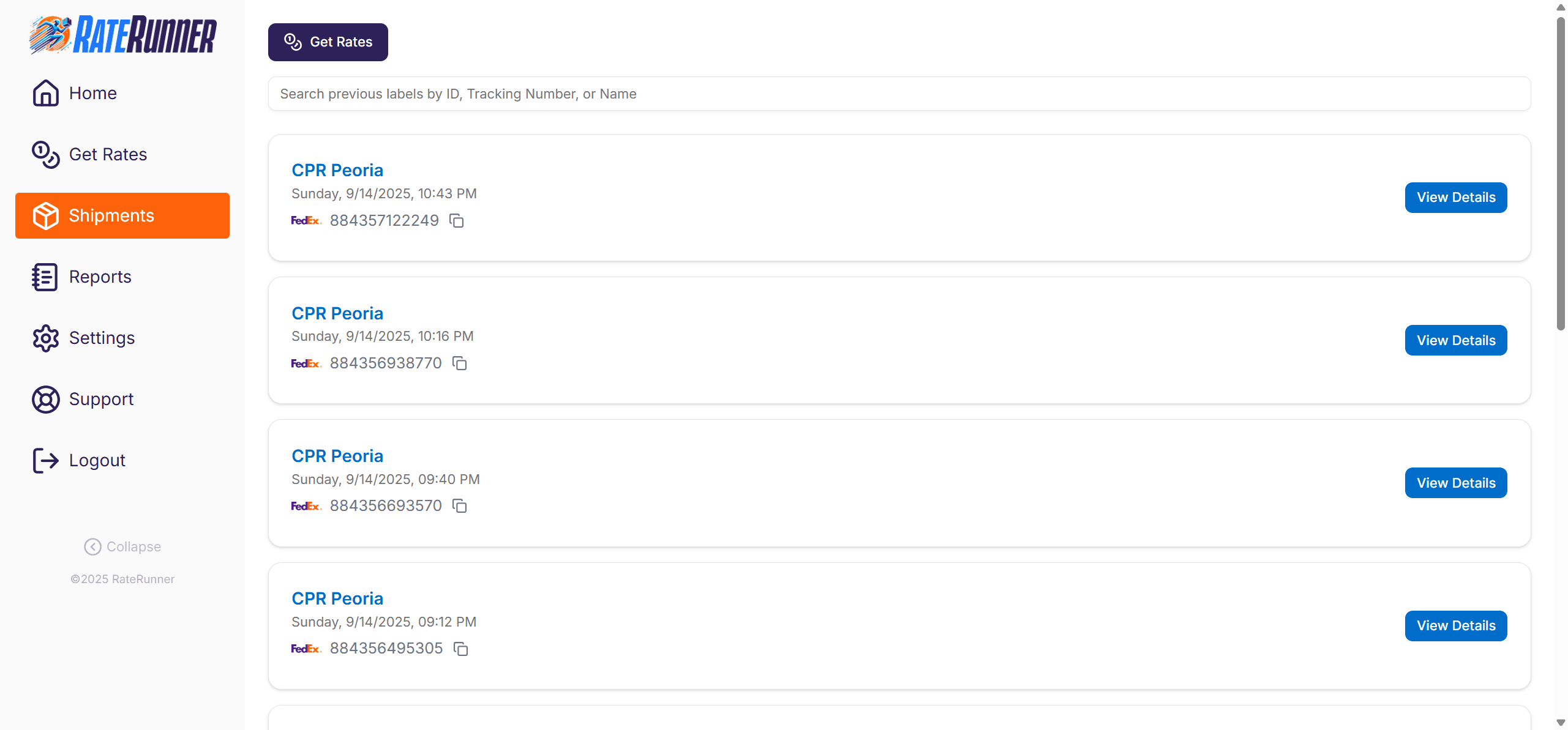Log out via the Logout item
The image size is (1568, 730).
97,460
